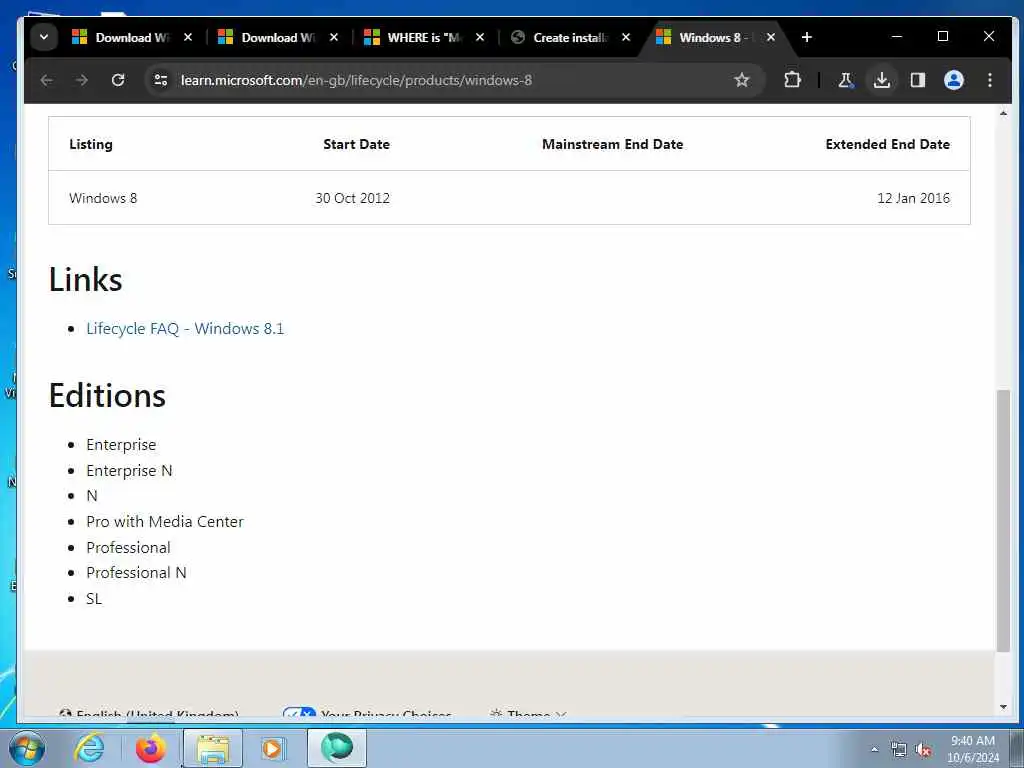
Task: Click the SL edition list item
Action: click(x=93, y=598)
